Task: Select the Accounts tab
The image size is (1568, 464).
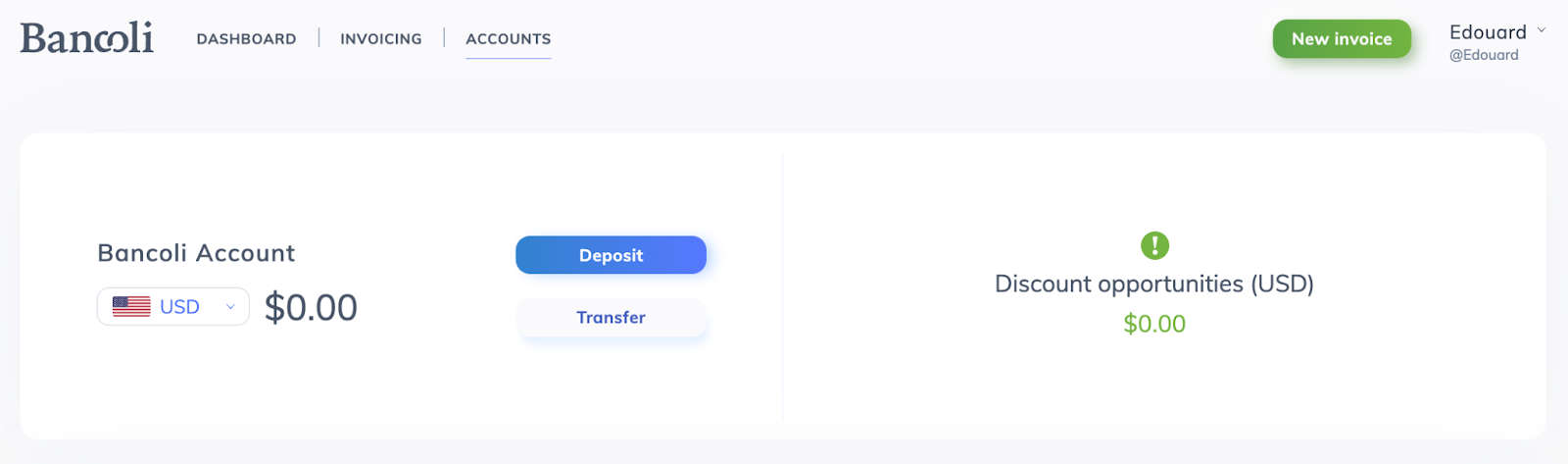Action: (508, 39)
